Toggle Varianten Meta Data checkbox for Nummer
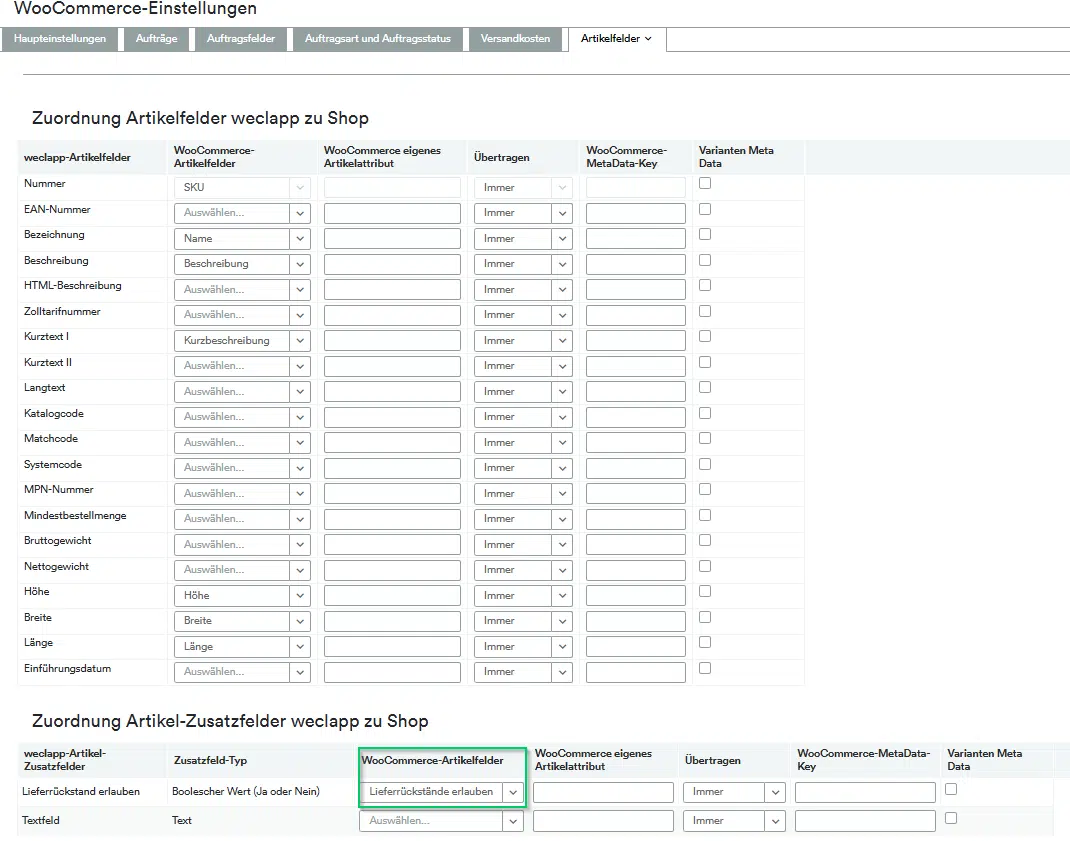This screenshot has width=1070, height=841. 705,183
